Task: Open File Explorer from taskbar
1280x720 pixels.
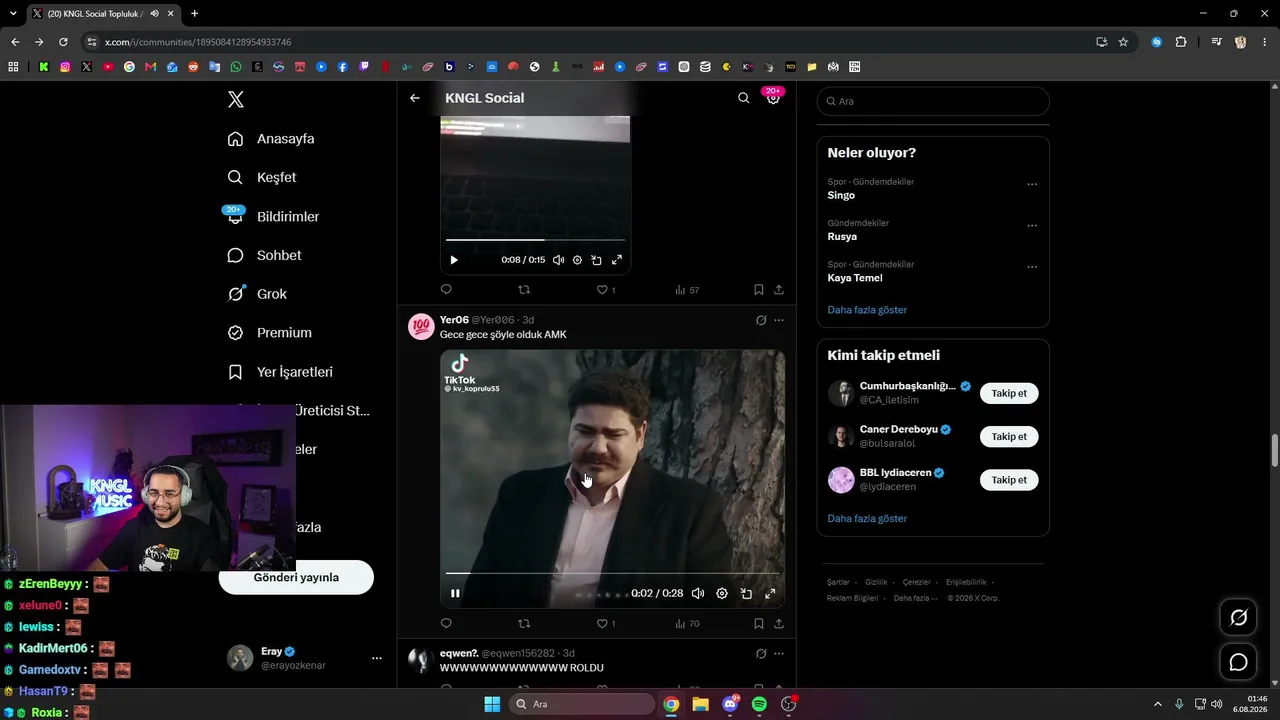Action: pyautogui.click(x=700, y=704)
